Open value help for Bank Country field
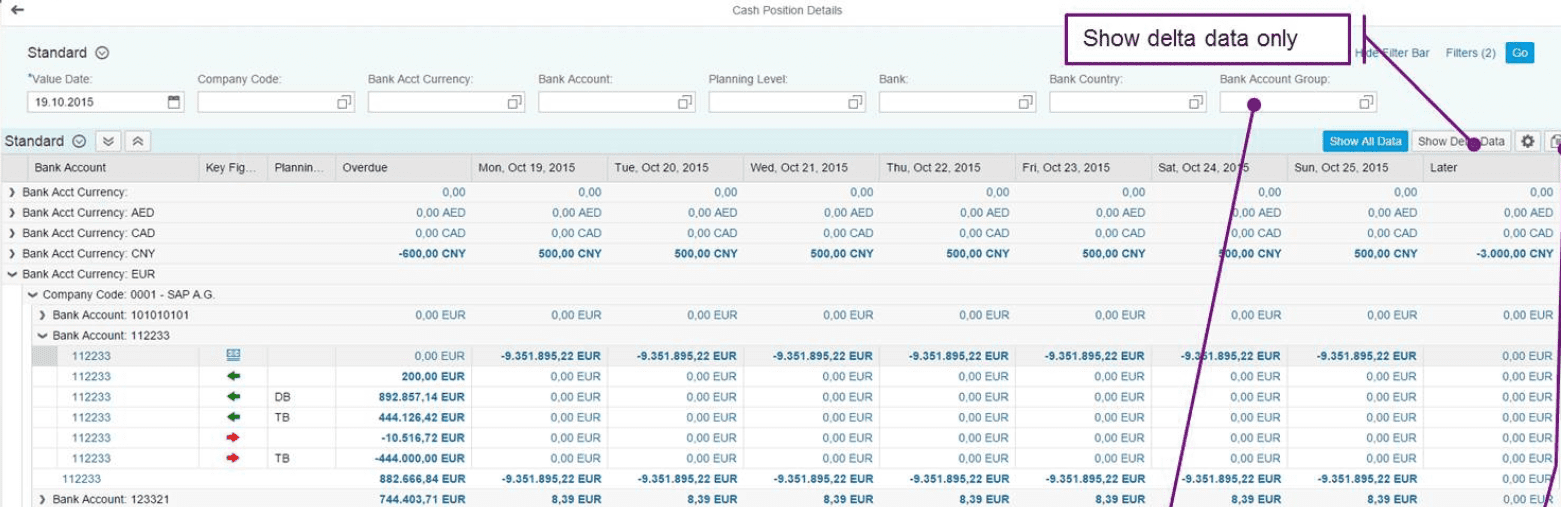Screen dimensions: 1561x507 1196,102
